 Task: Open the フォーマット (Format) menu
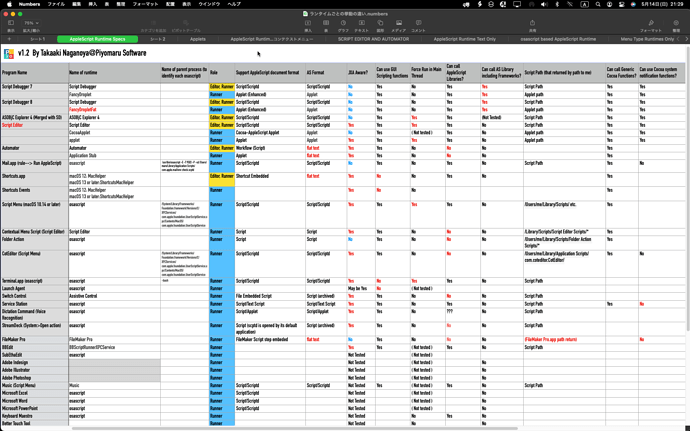coord(145,4)
